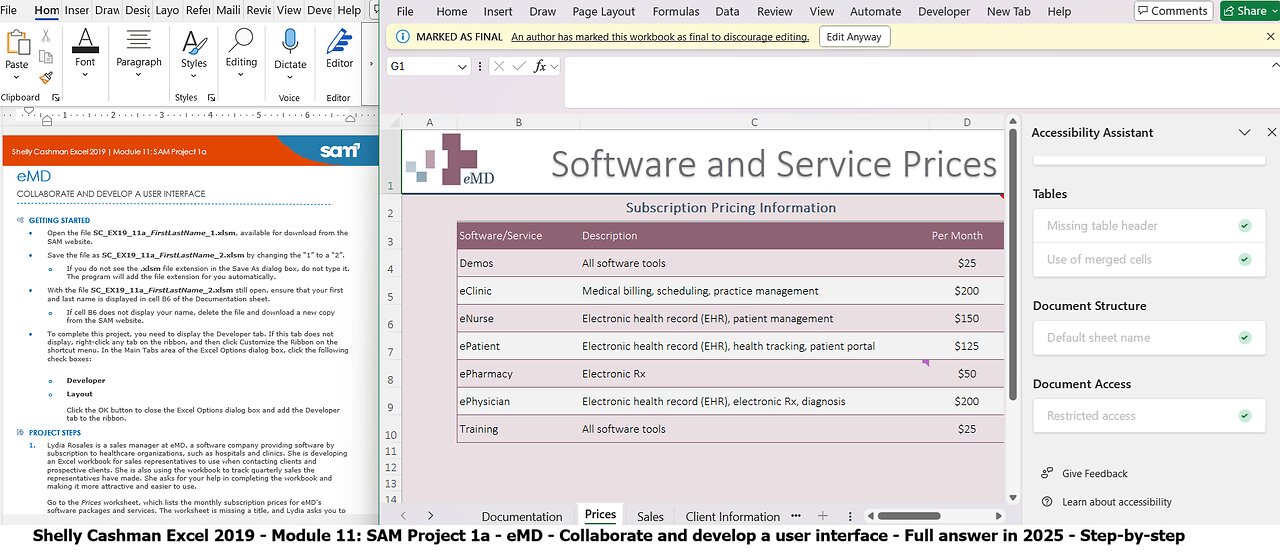This screenshot has height=552, width=1280.
Task: Click the marked as final message link
Action: click(x=660, y=37)
